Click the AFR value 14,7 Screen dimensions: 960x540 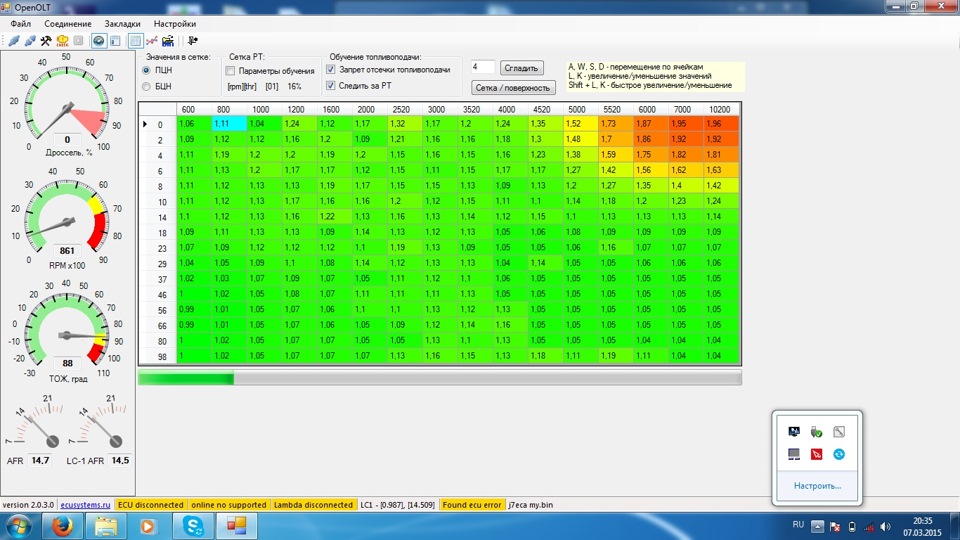[40, 460]
